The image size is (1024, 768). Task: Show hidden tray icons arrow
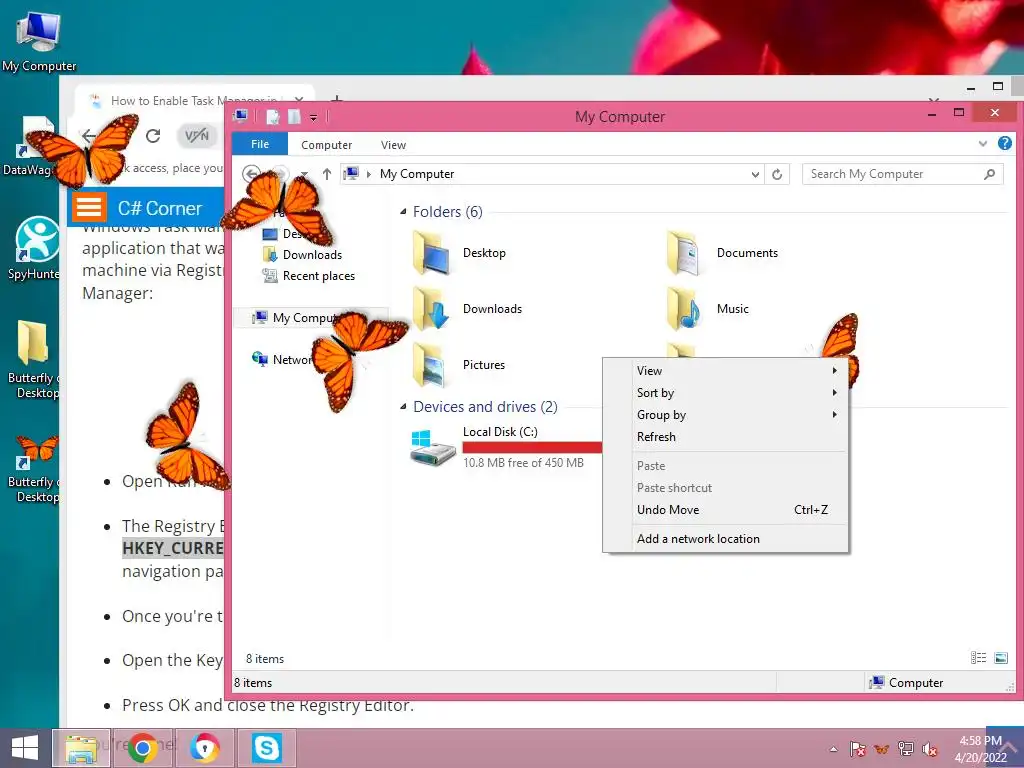coord(833,749)
